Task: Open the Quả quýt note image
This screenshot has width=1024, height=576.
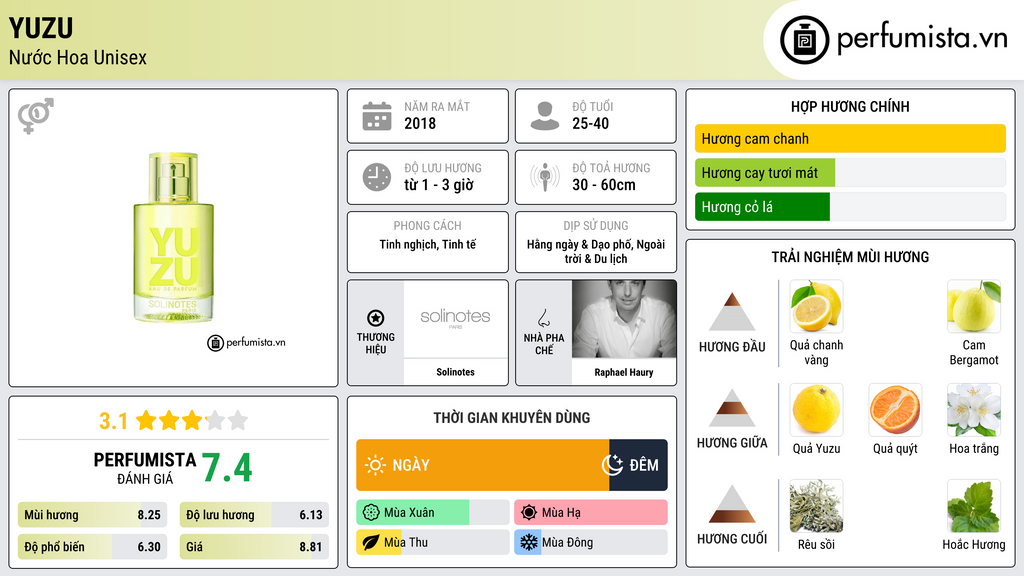Action: (x=895, y=409)
